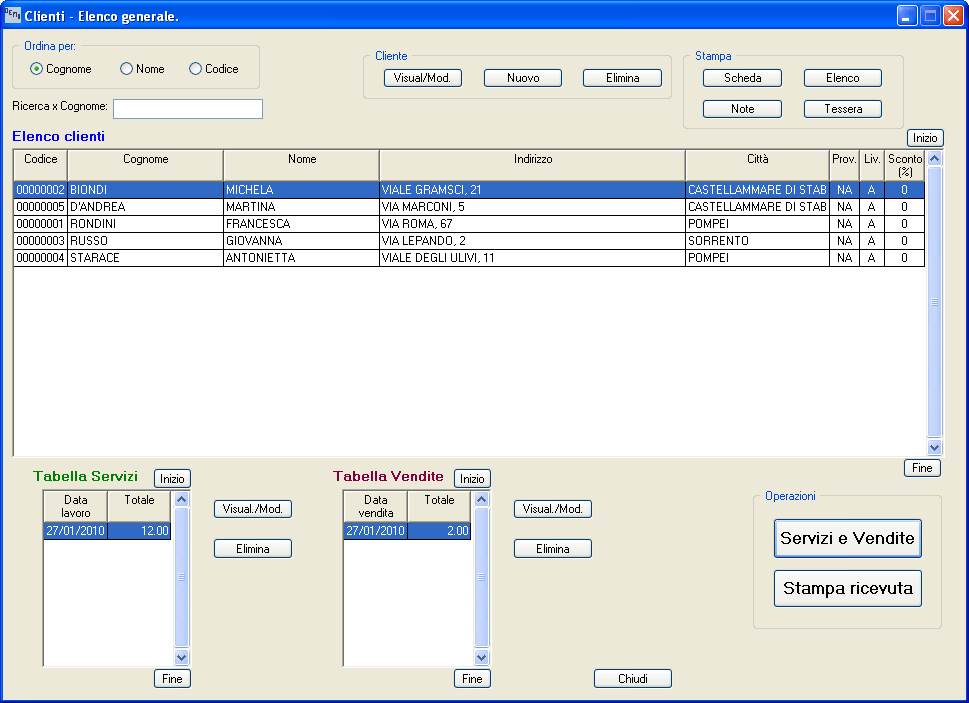Click the Cliente Visual/Mod. button
Screen dimensions: 969x703
click(x=423, y=78)
